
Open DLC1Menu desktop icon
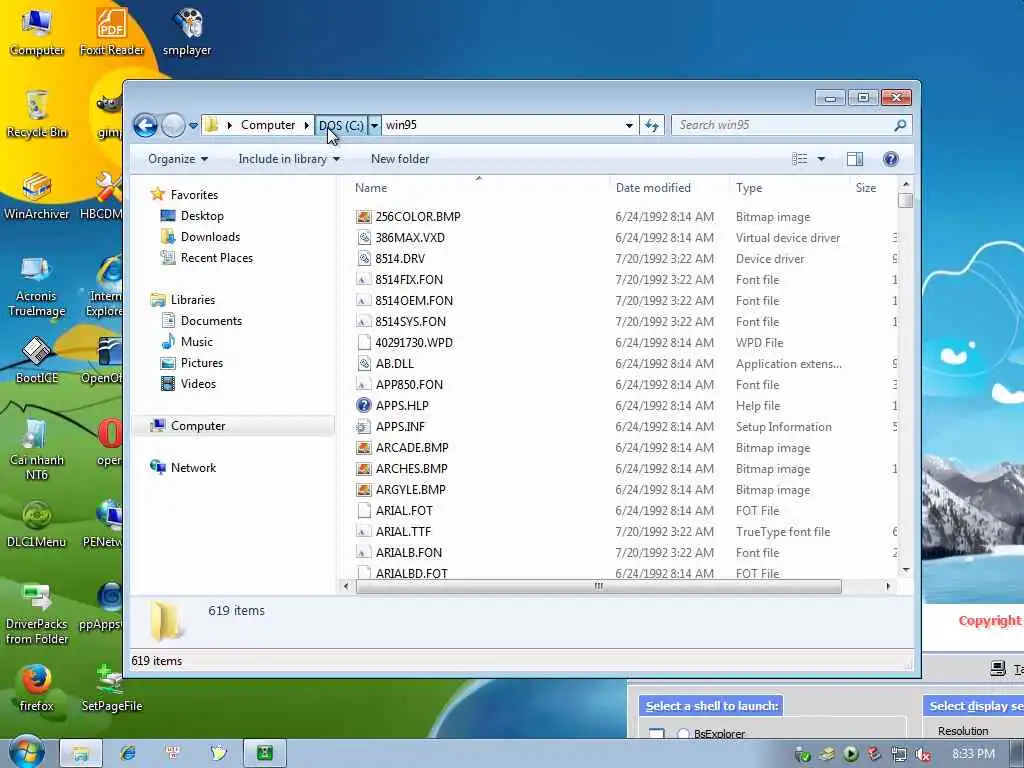(x=37, y=524)
